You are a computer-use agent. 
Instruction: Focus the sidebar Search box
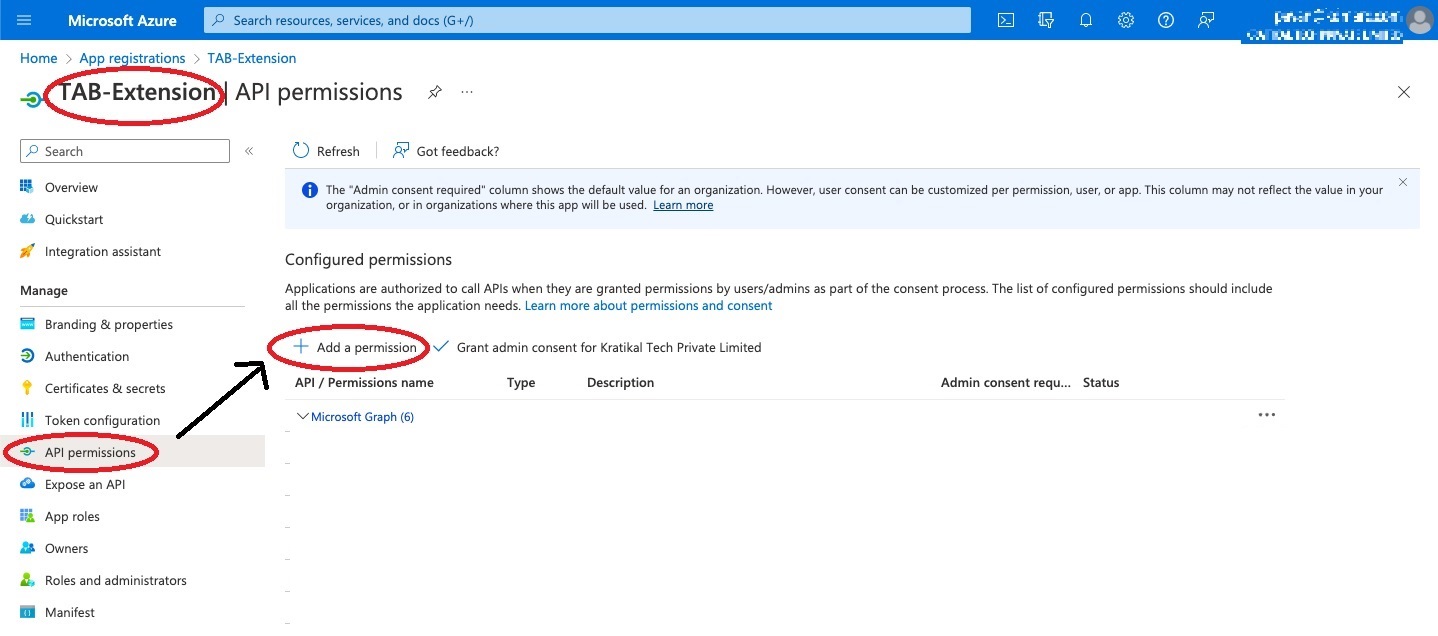[125, 151]
